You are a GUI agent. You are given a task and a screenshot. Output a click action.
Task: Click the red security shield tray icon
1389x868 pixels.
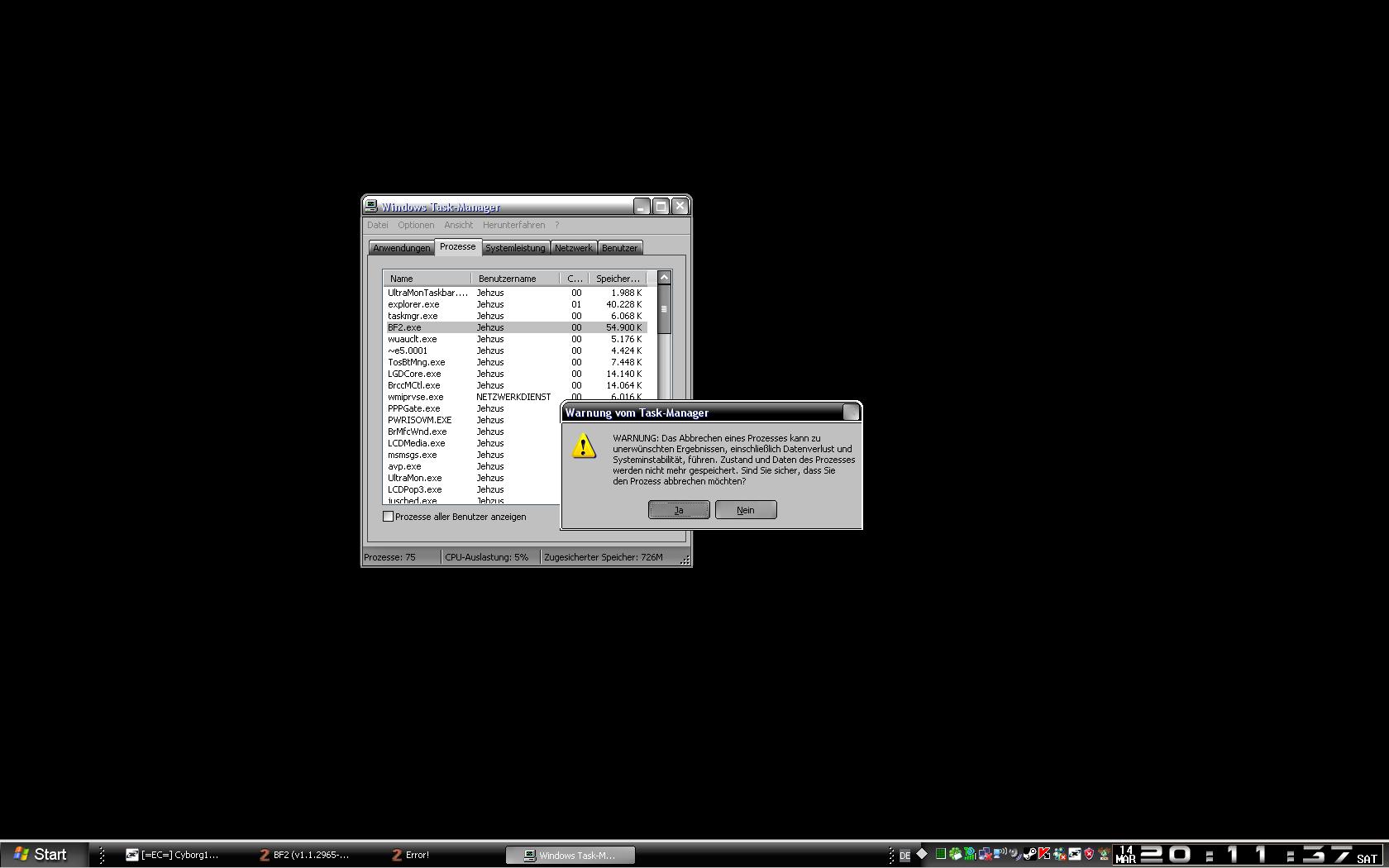click(x=1090, y=854)
